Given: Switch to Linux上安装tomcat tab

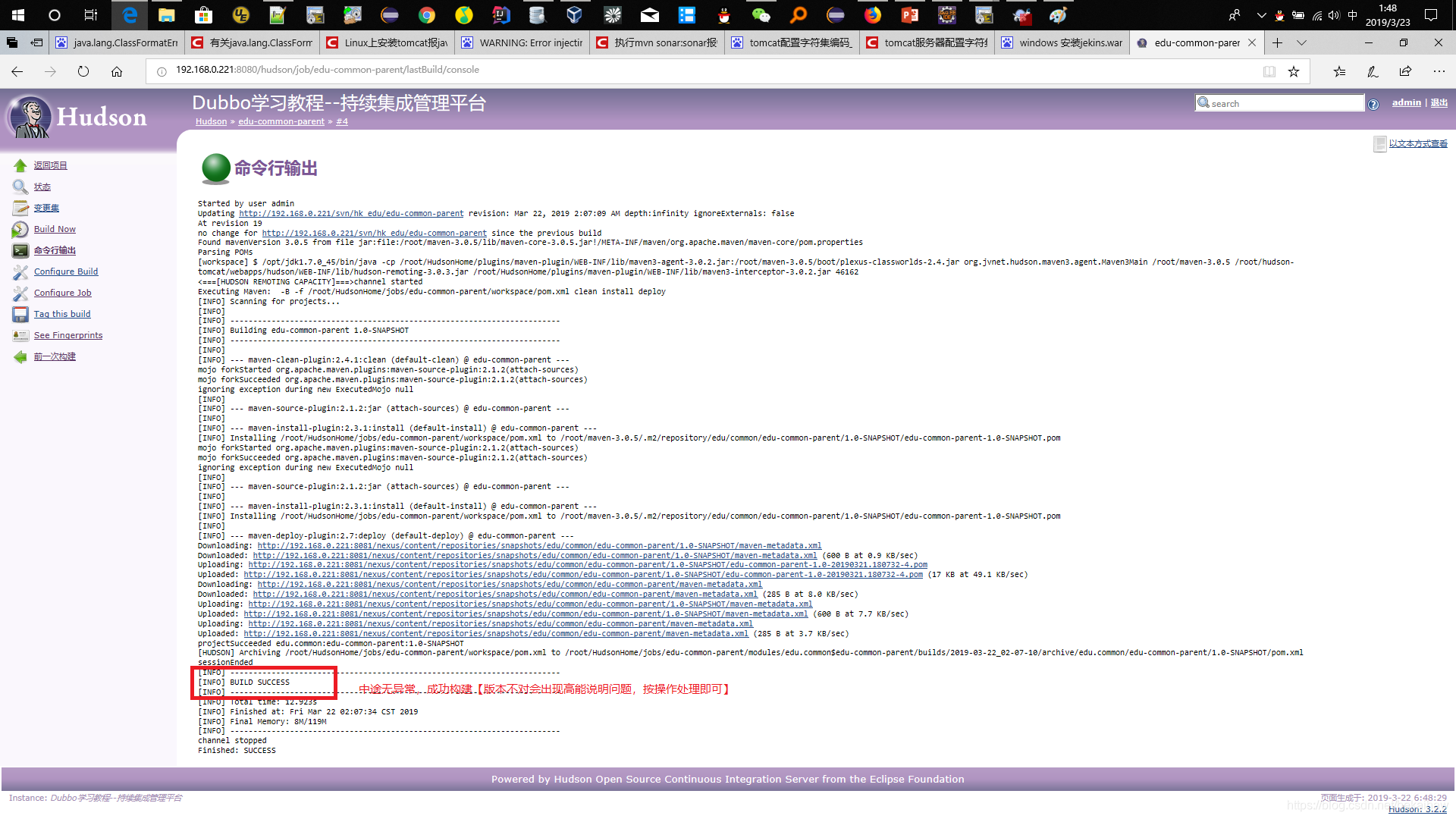Looking at the screenshot, I should pyautogui.click(x=387, y=42).
